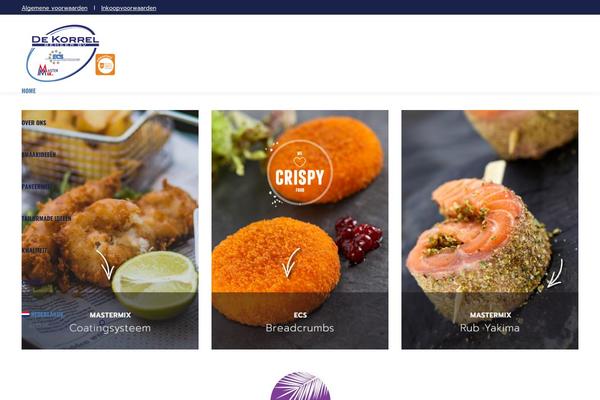Click the purple palm leaf logo

tap(300, 386)
